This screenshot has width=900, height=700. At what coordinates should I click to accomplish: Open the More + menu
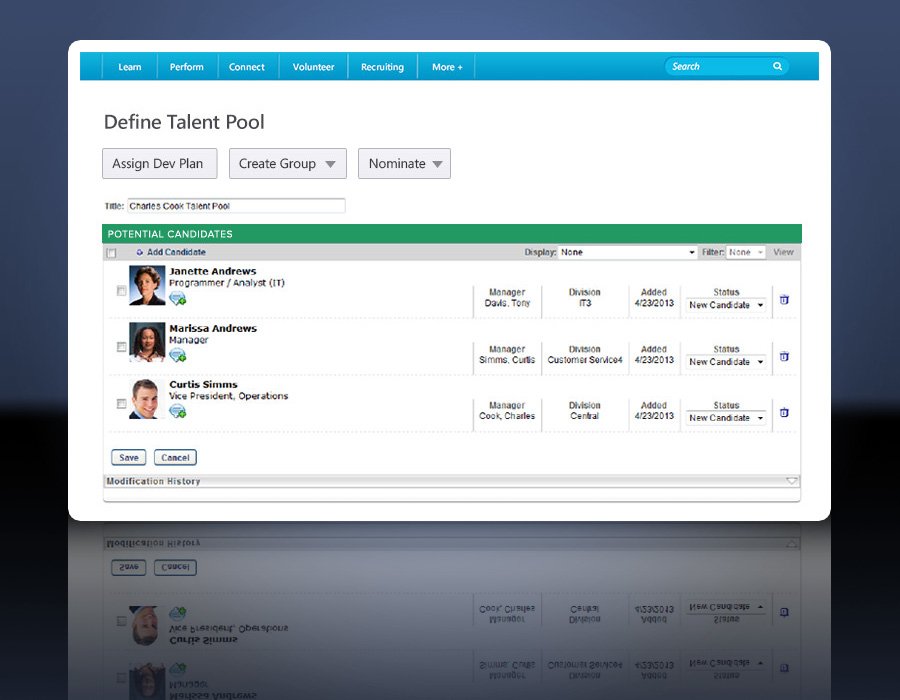click(447, 67)
